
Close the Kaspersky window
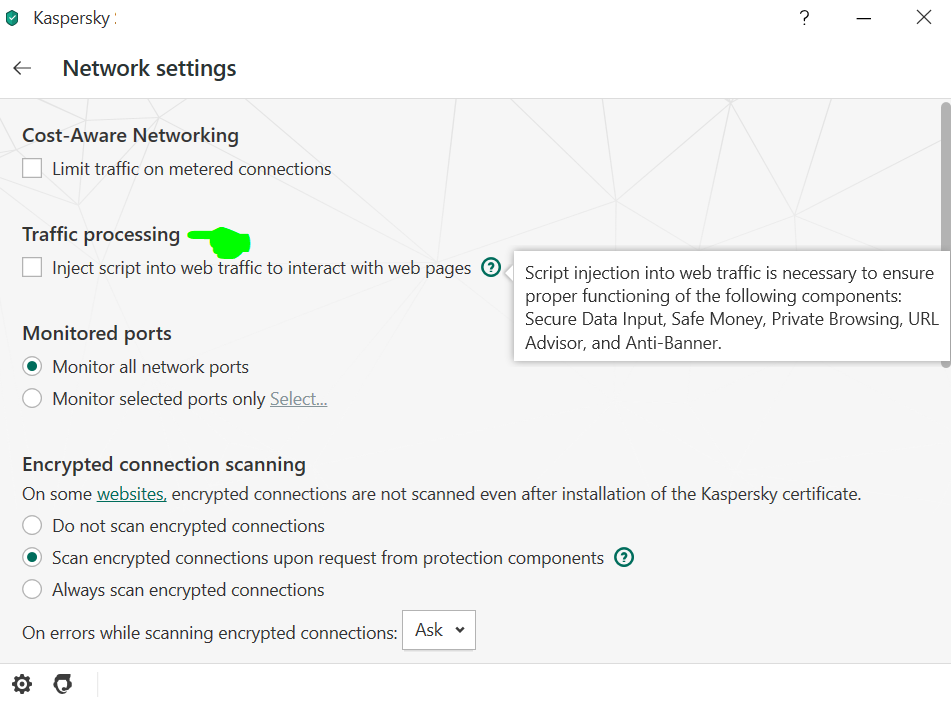[x=923, y=18]
